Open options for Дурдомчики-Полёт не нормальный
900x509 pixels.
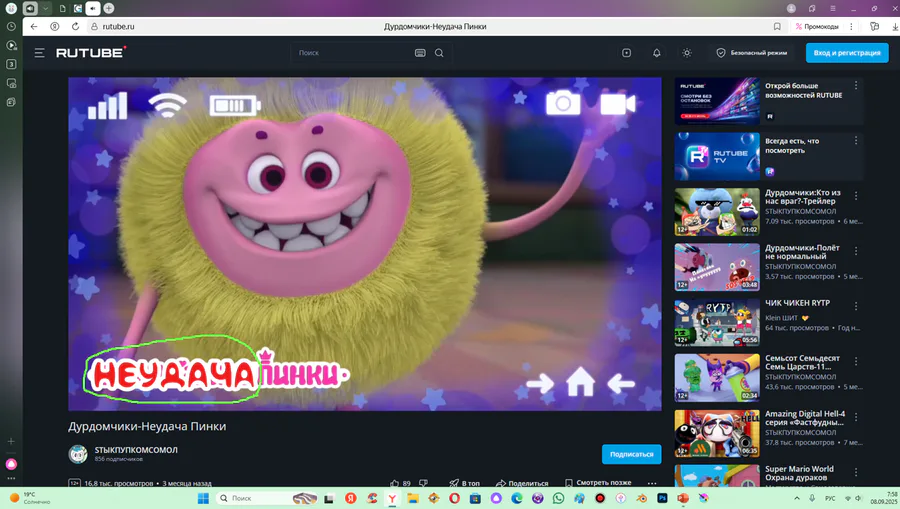click(x=856, y=251)
